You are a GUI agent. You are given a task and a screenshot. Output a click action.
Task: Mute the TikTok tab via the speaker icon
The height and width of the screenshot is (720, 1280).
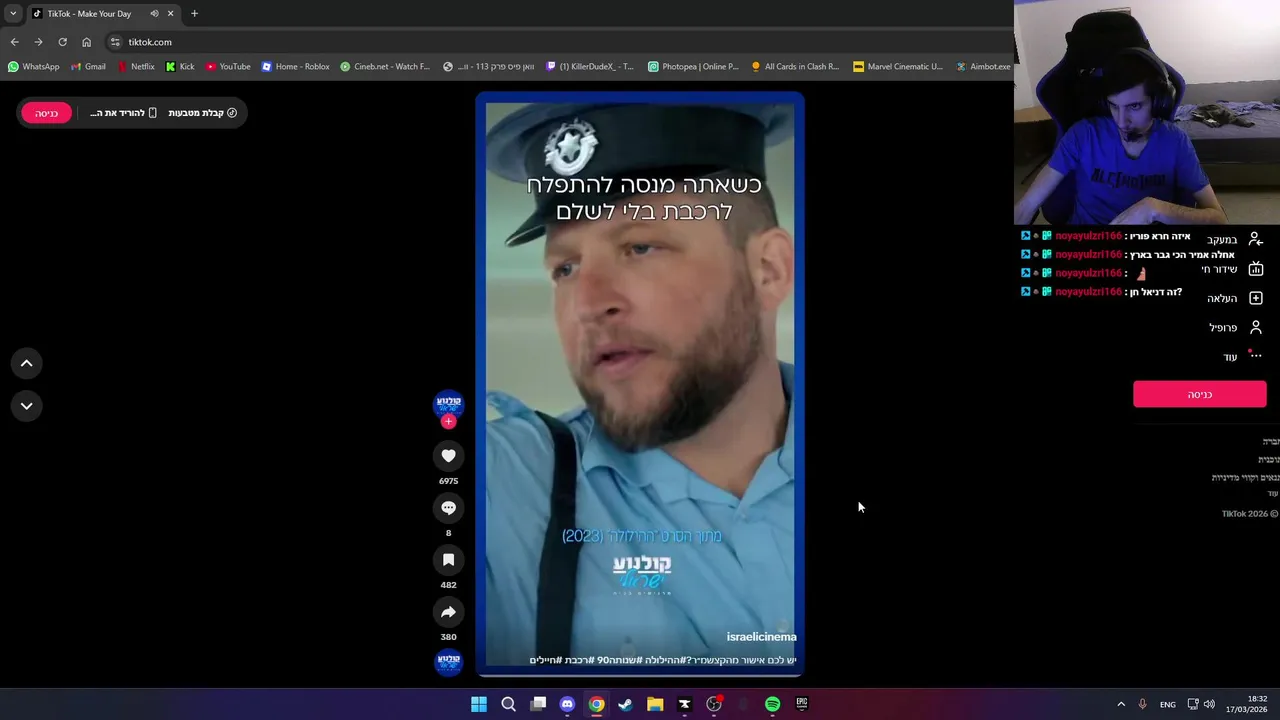154,14
